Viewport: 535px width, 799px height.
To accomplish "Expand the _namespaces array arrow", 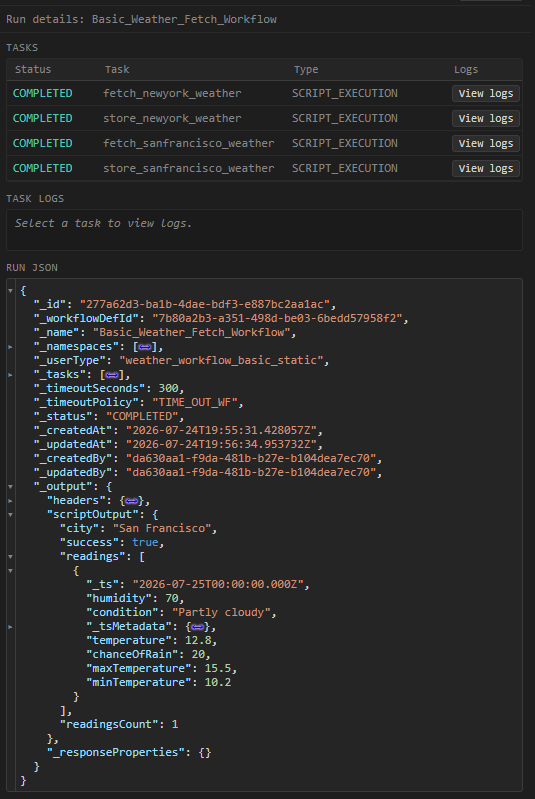I will pyautogui.click(x=10, y=347).
